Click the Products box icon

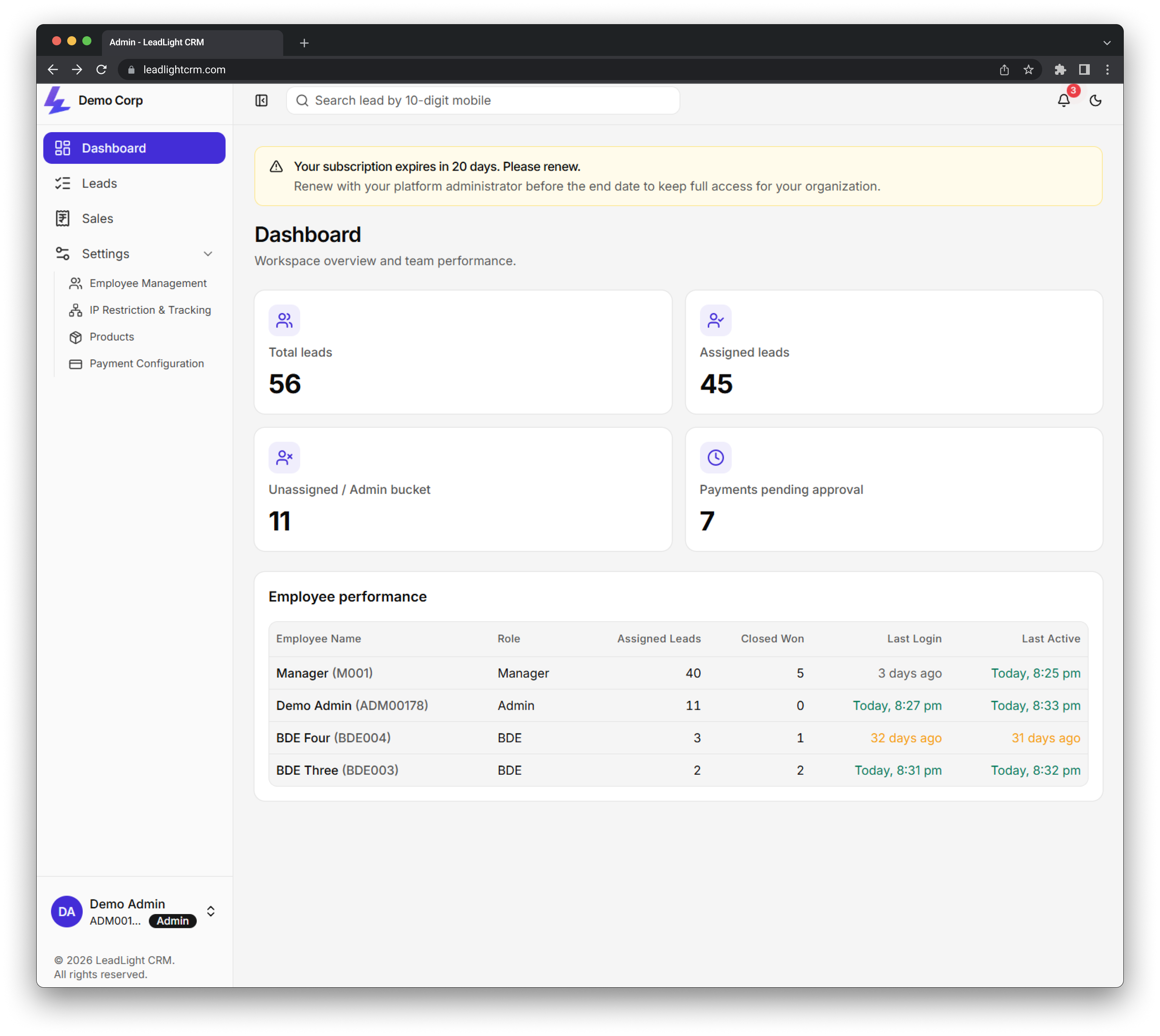pyautogui.click(x=76, y=338)
